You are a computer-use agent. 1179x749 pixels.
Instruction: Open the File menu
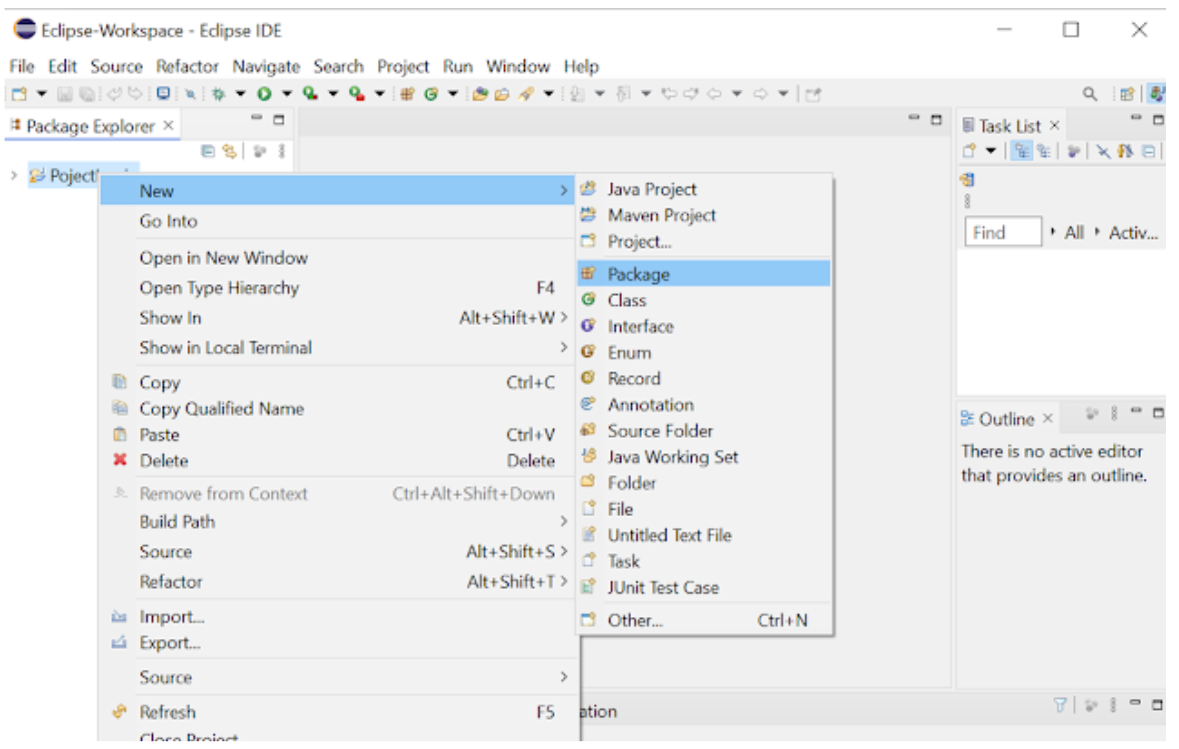click(x=22, y=66)
